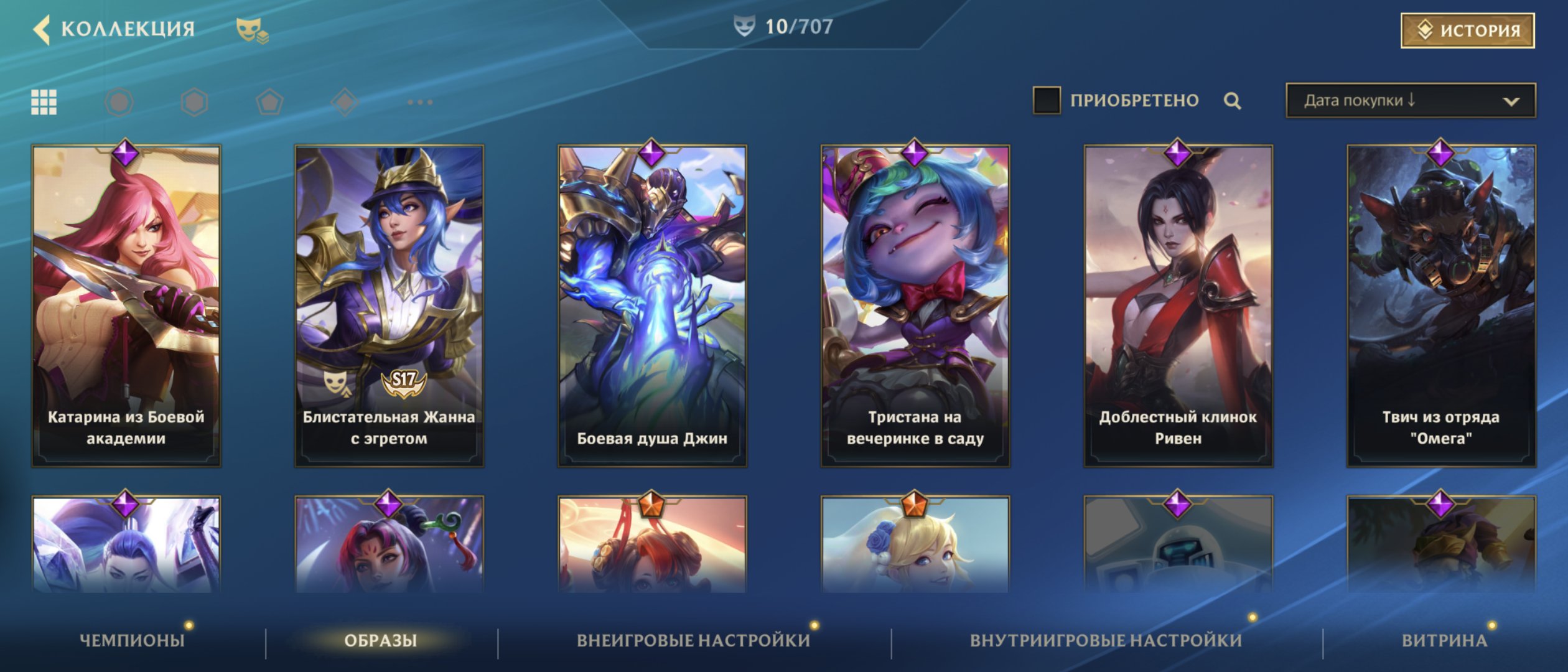Show more rarity filters via three dots
Image resolution: width=1568 pixels, height=672 pixels.
click(420, 102)
